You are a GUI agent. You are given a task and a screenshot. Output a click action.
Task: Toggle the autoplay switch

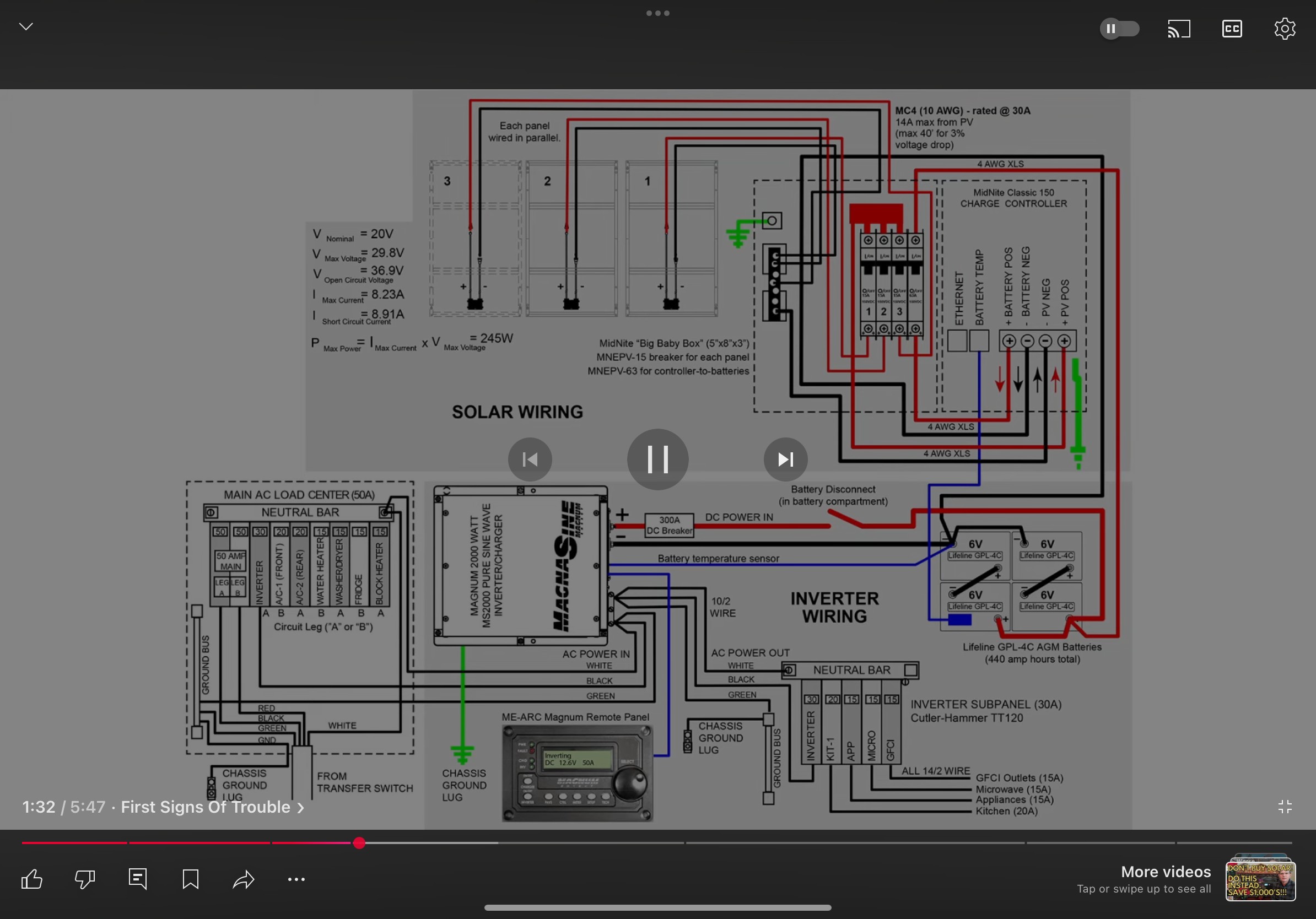point(1119,29)
